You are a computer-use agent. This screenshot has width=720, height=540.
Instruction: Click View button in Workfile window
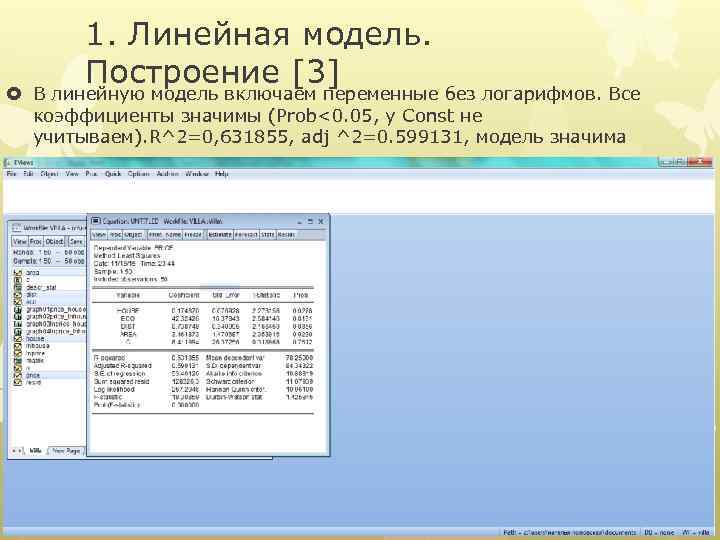[x=20, y=242]
